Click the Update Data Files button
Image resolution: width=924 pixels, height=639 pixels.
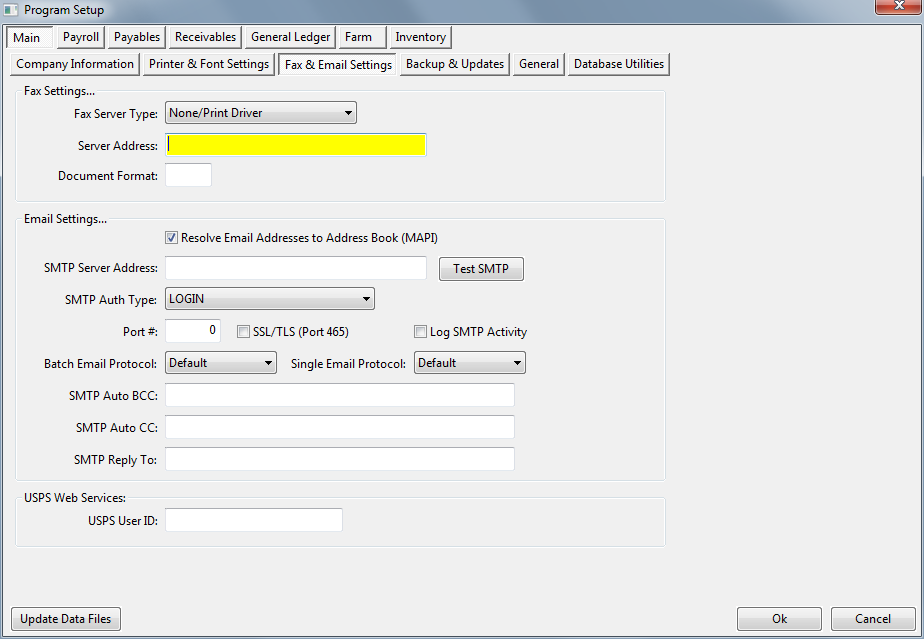[66, 619]
